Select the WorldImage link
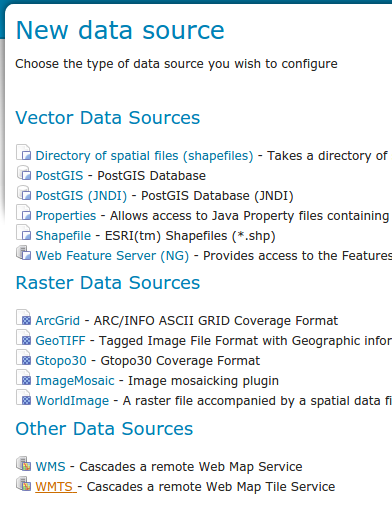The width and height of the screenshot is (392, 507). pos(72,401)
